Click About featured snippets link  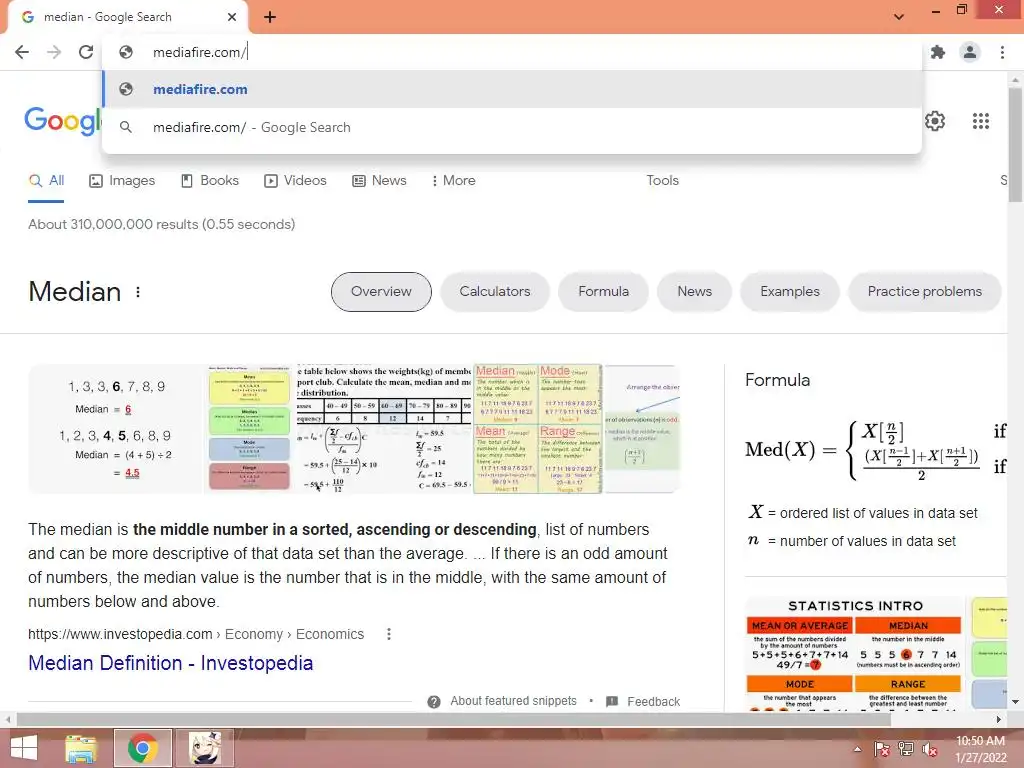(x=513, y=701)
